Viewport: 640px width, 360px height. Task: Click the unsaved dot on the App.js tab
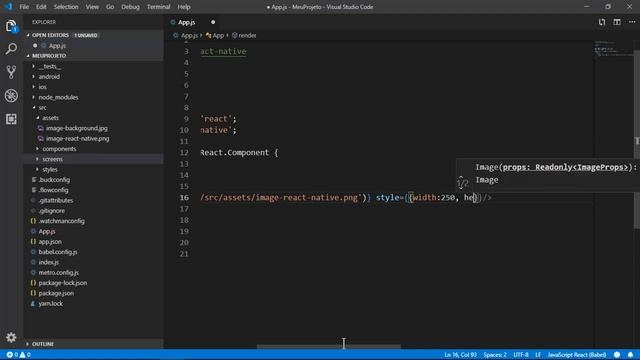pyautogui.click(x=213, y=22)
